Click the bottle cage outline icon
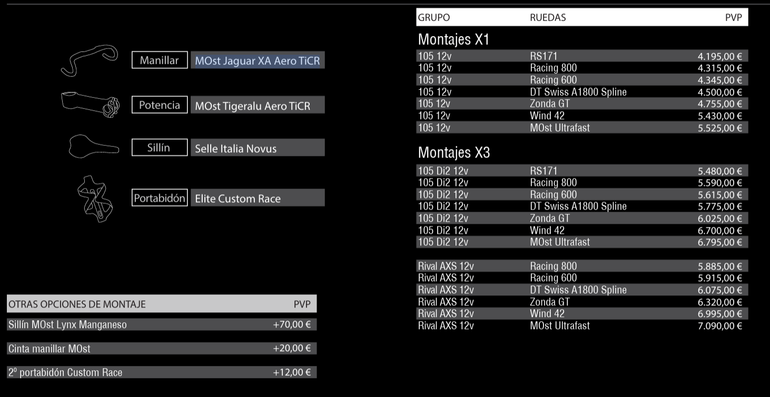The image size is (770, 397). tap(95, 198)
